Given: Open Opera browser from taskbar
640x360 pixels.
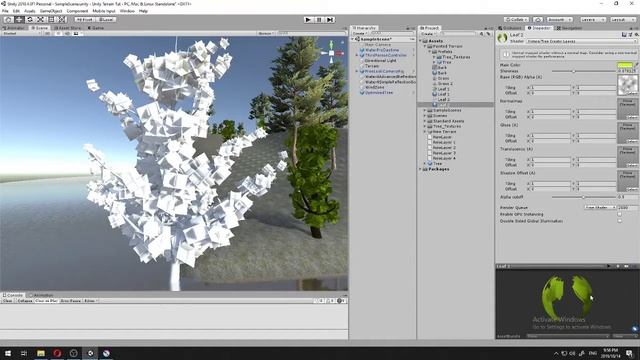Looking at the screenshot, I should 57,353.
